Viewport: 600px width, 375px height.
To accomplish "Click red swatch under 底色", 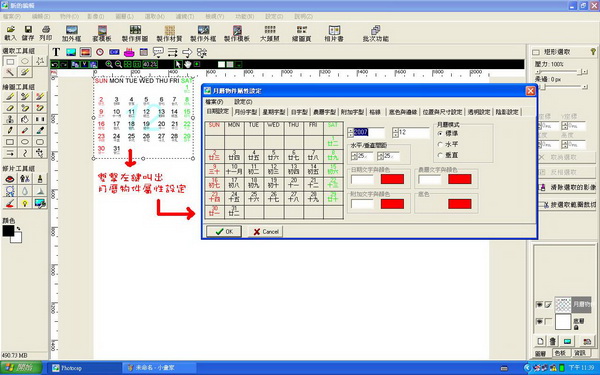I will click(460, 204).
